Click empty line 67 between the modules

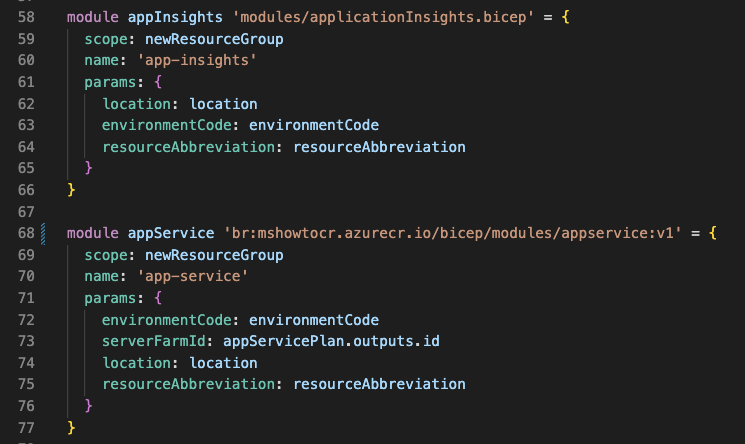pos(380,212)
